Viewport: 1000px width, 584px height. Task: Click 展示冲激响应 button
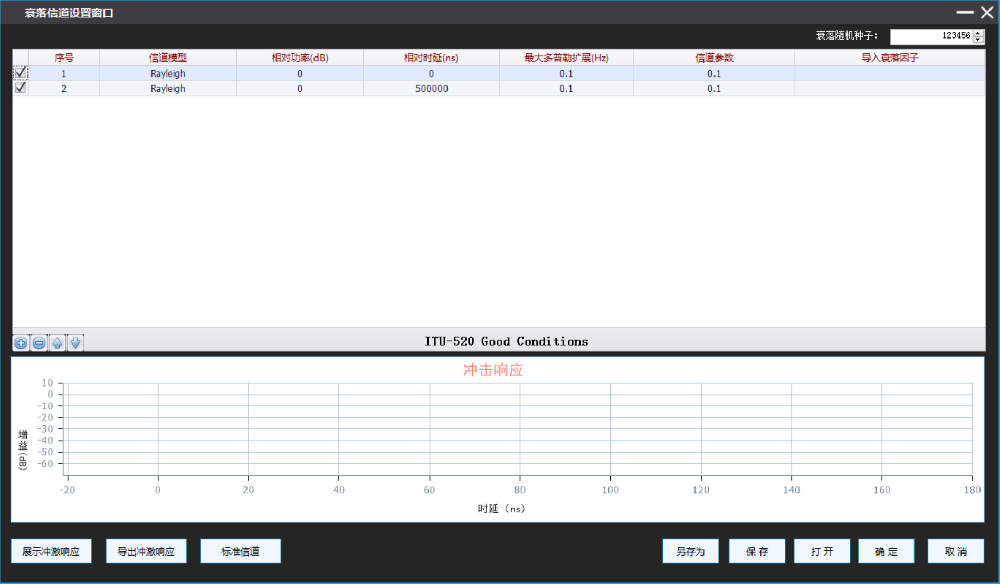coord(51,551)
